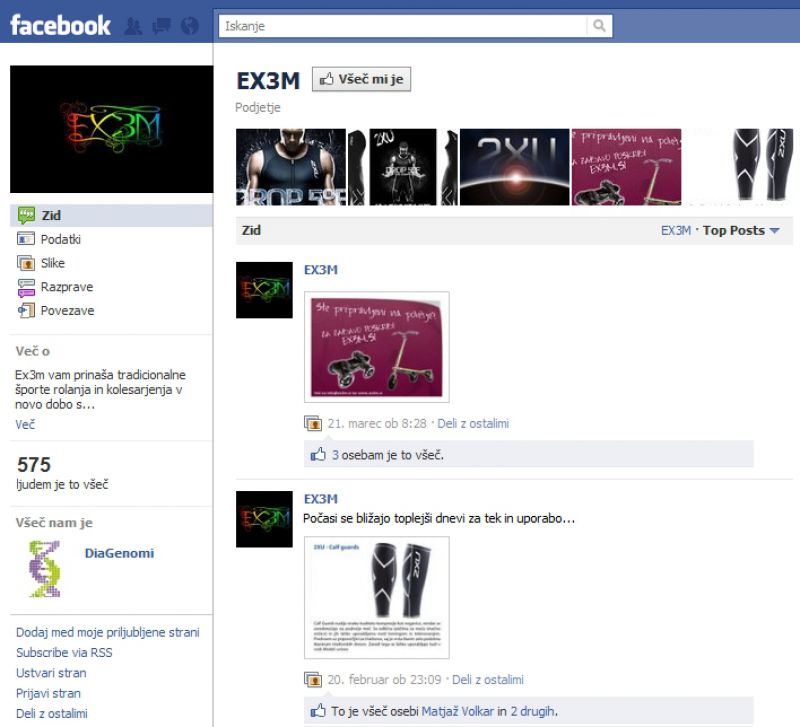Viewport: 800px width, 727px height.
Task: Open the 2XU eclipse photo thumbnail
Action: pos(514,167)
